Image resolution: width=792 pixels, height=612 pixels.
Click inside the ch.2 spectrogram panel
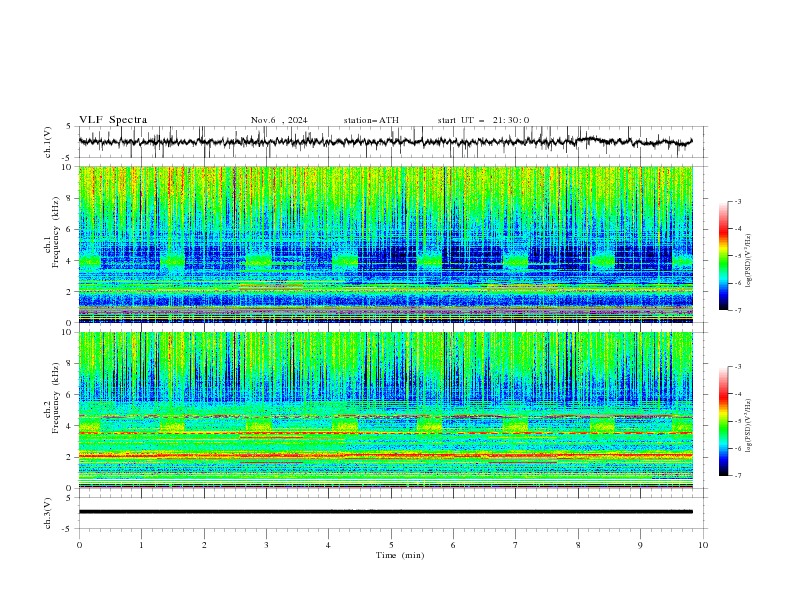pyautogui.click(x=385, y=410)
